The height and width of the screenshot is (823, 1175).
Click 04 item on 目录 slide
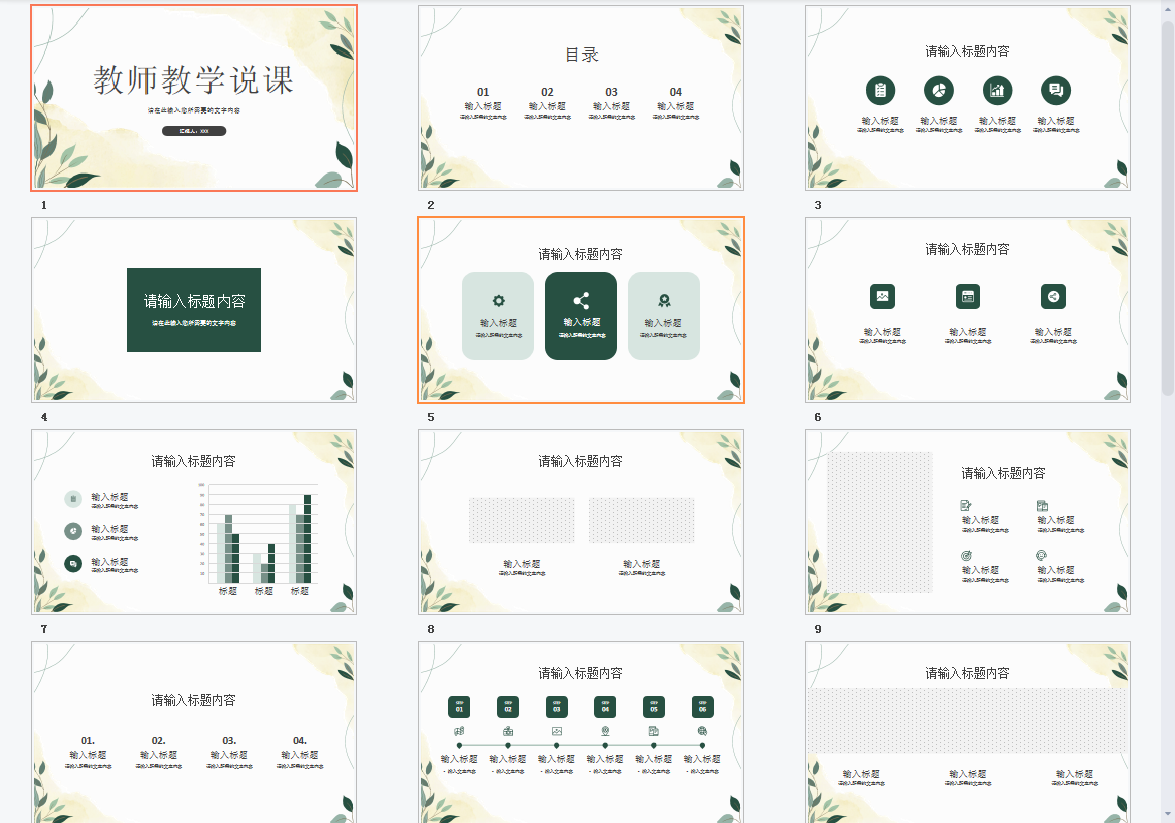click(676, 103)
